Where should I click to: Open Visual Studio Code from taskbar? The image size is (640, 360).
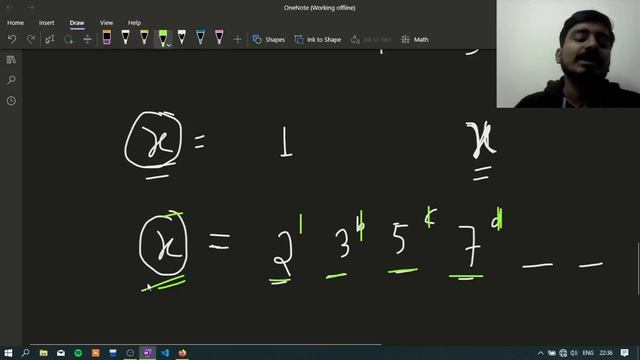pos(165,353)
